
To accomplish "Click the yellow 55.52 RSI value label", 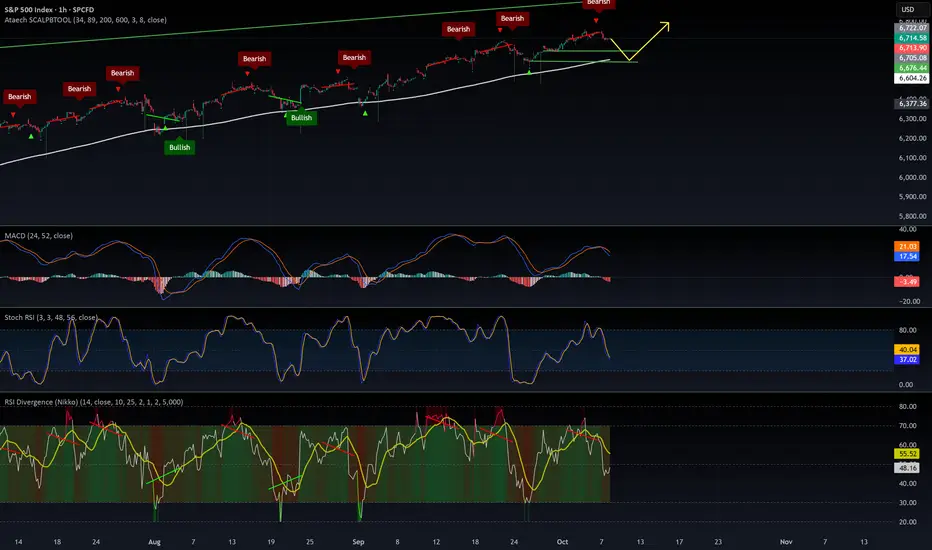I will (x=906, y=454).
